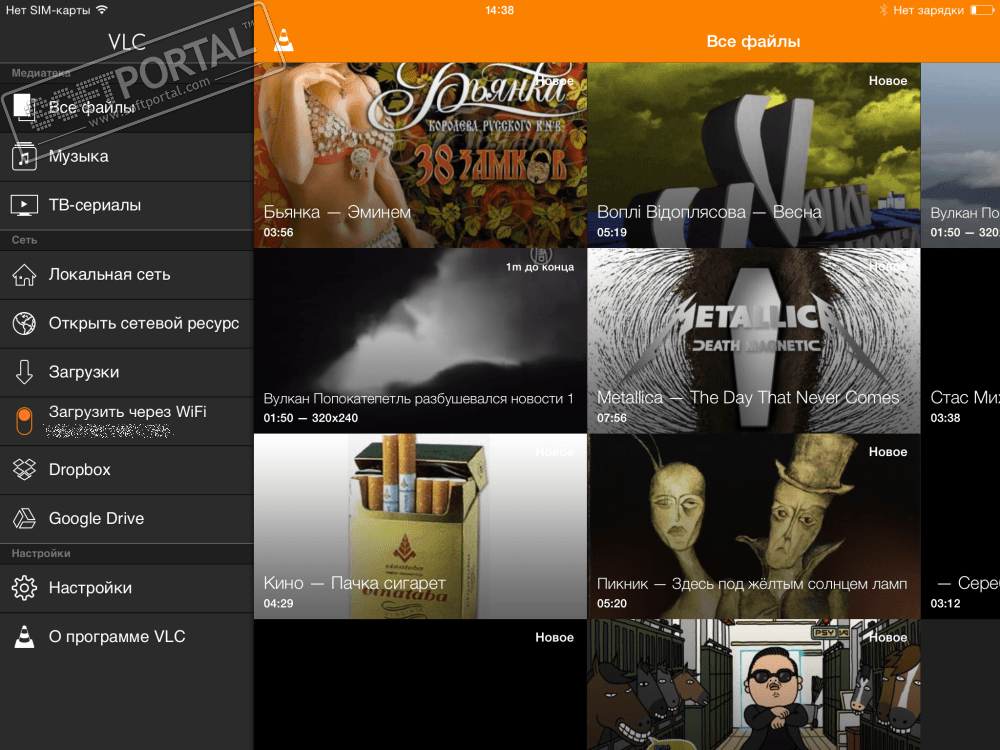Open the black untitled thumbnail in left column
The width and height of the screenshot is (1000, 750).
click(420, 685)
